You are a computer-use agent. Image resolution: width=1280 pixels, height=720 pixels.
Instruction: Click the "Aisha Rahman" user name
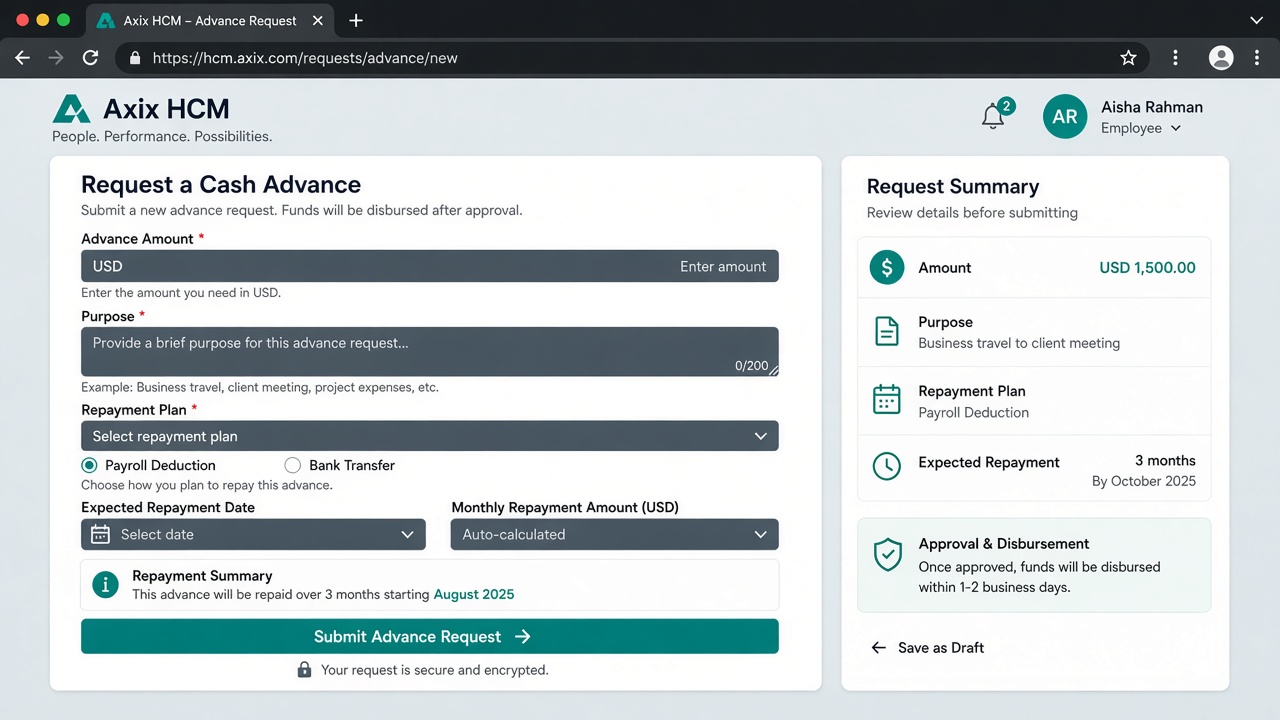[x=1152, y=107]
